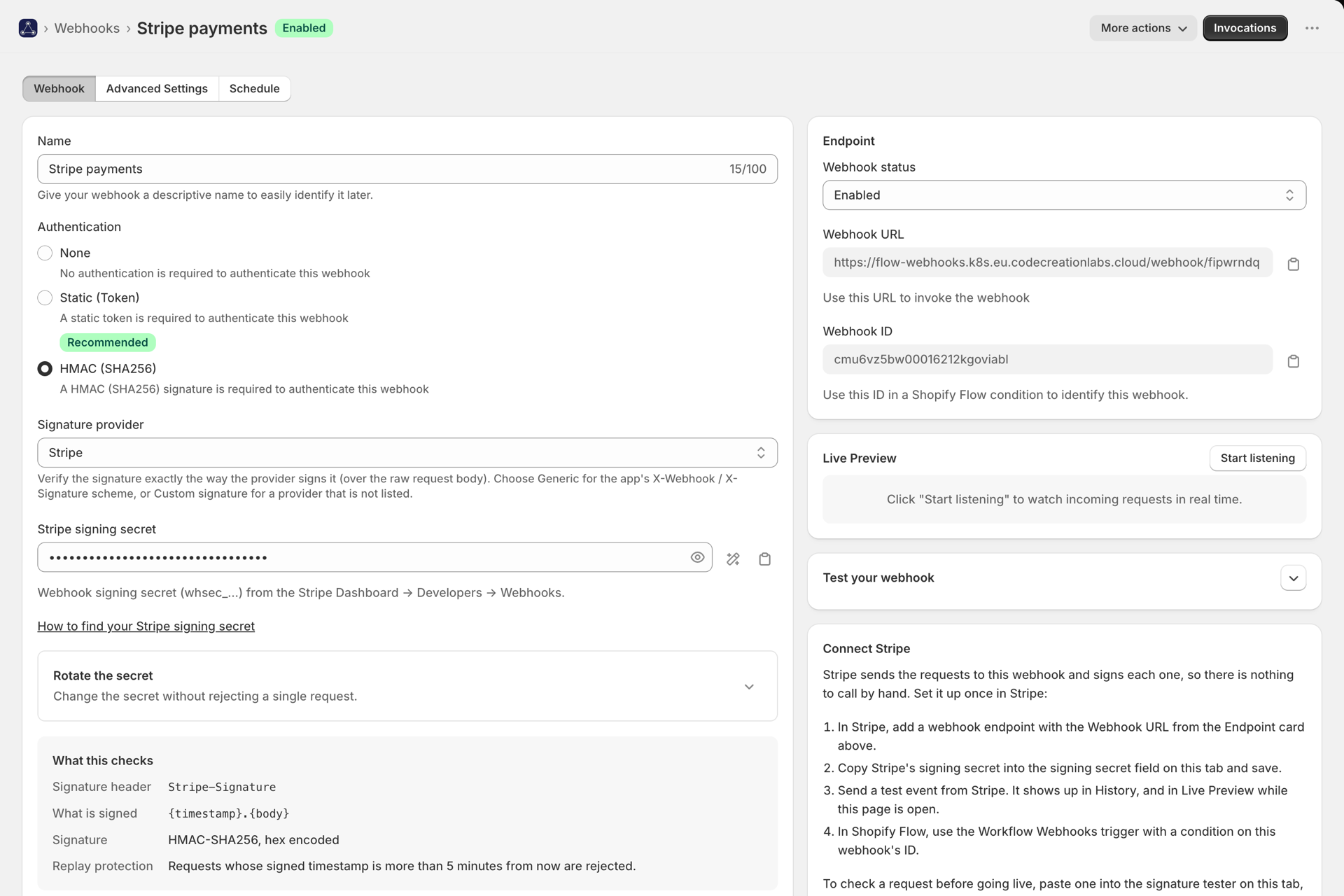
Task: Copy the Webhook URL with clipboard icon
Action: [x=1293, y=264]
